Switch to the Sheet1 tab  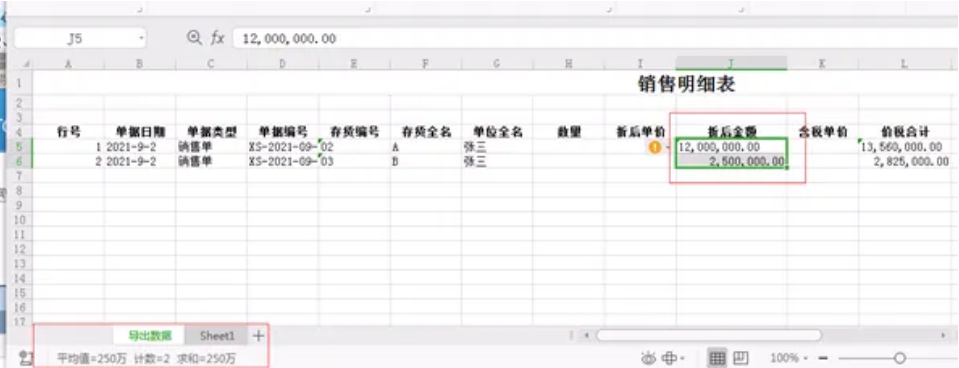[217, 336]
